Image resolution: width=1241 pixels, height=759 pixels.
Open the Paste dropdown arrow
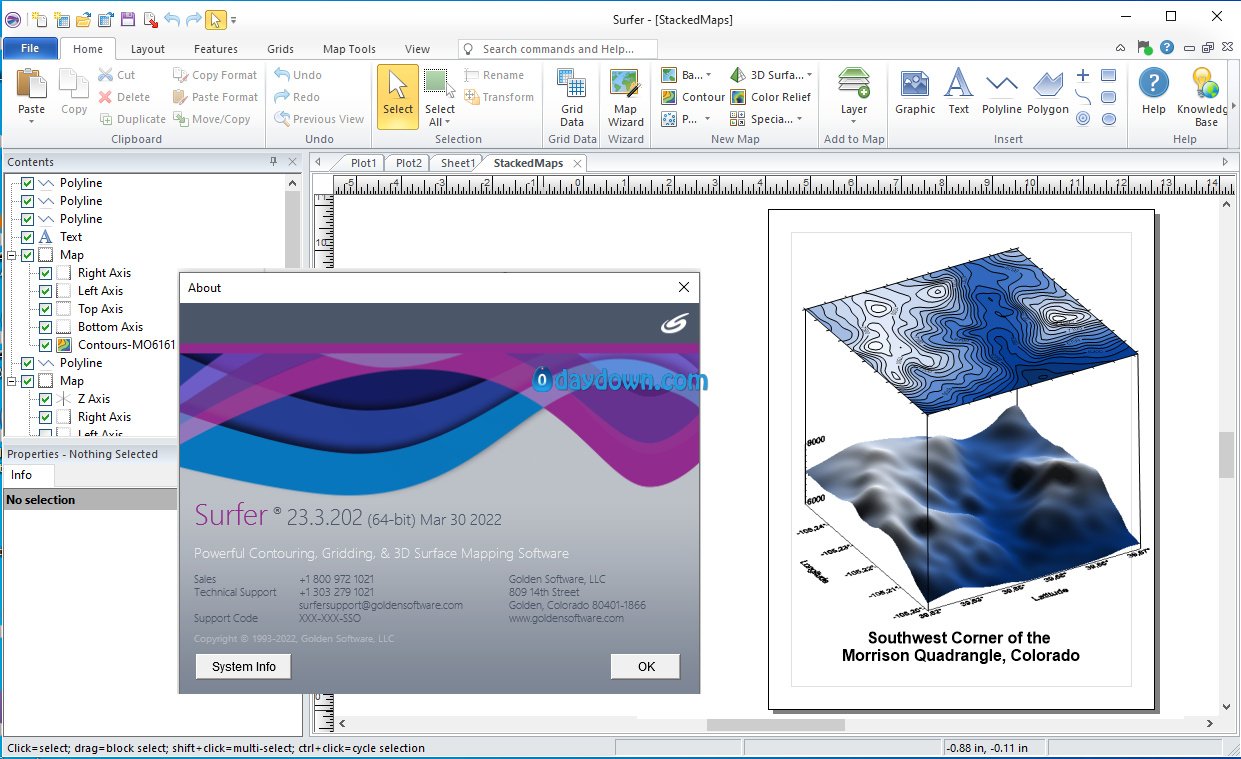click(31, 122)
